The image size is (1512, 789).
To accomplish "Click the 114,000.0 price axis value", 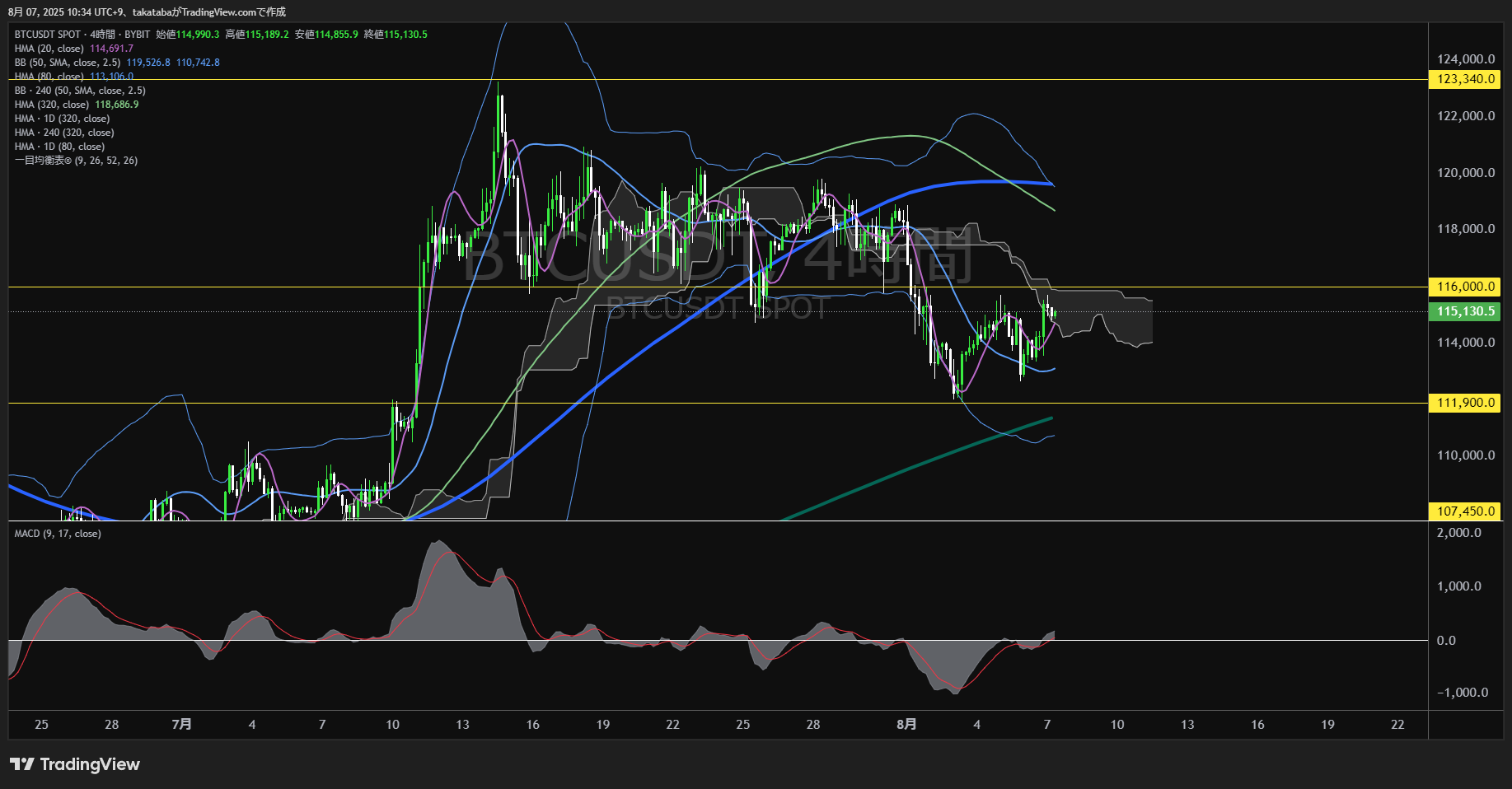I will pos(1466,343).
